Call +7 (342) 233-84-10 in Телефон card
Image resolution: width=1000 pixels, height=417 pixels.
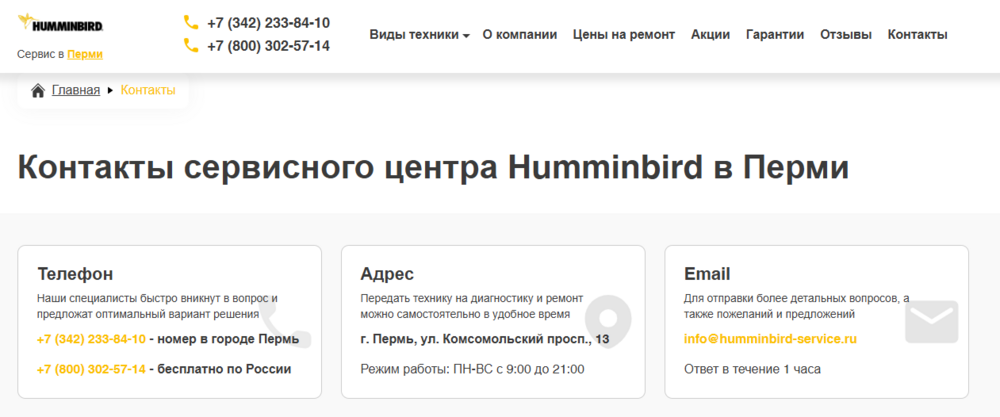click(91, 339)
